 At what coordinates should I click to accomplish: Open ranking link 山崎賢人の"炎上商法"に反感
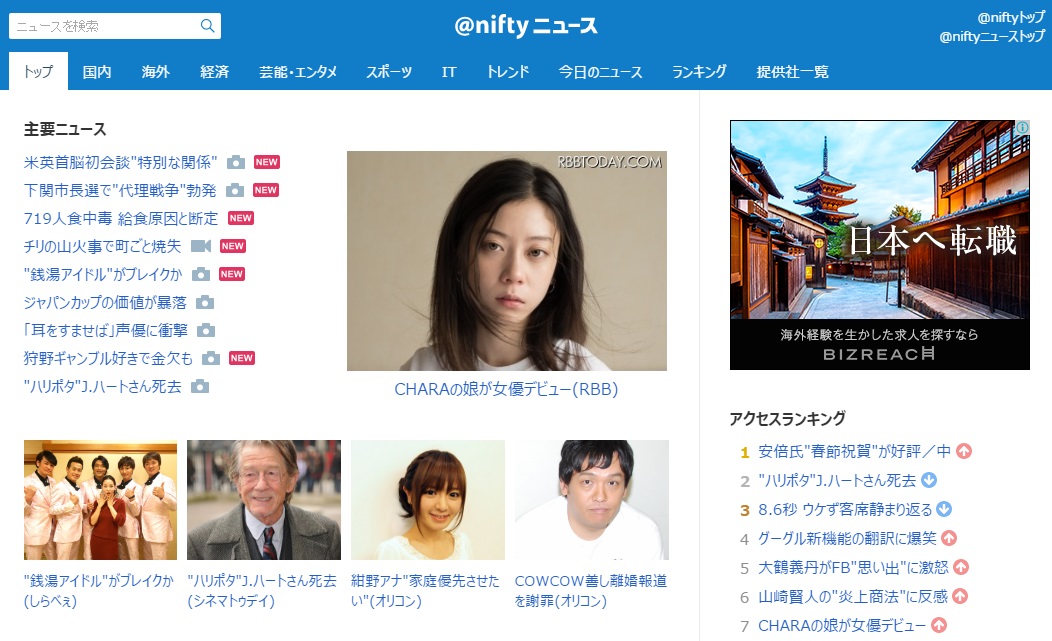(x=853, y=596)
